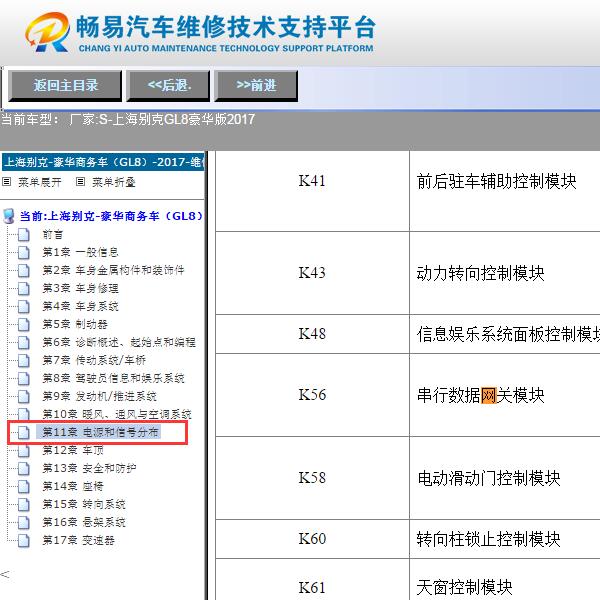Open 第5章 制动器
This screenshot has width=600, height=600.
(75, 324)
